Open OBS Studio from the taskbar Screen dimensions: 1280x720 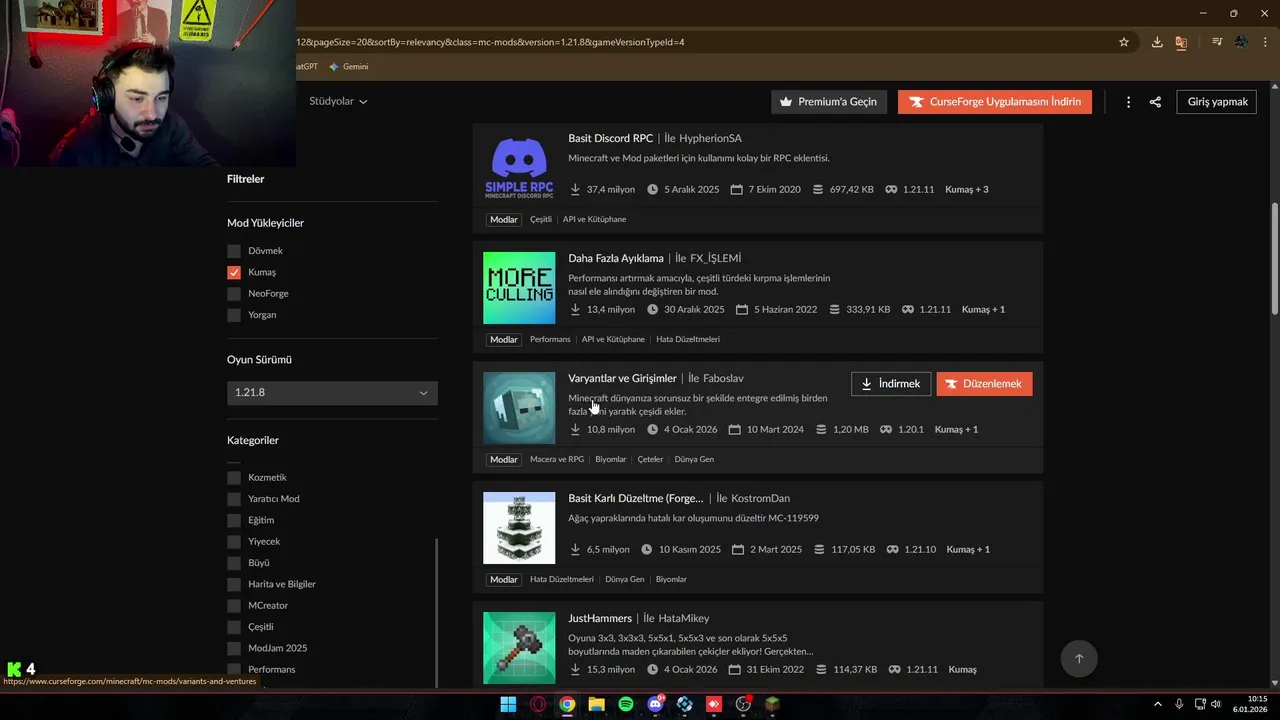743,704
